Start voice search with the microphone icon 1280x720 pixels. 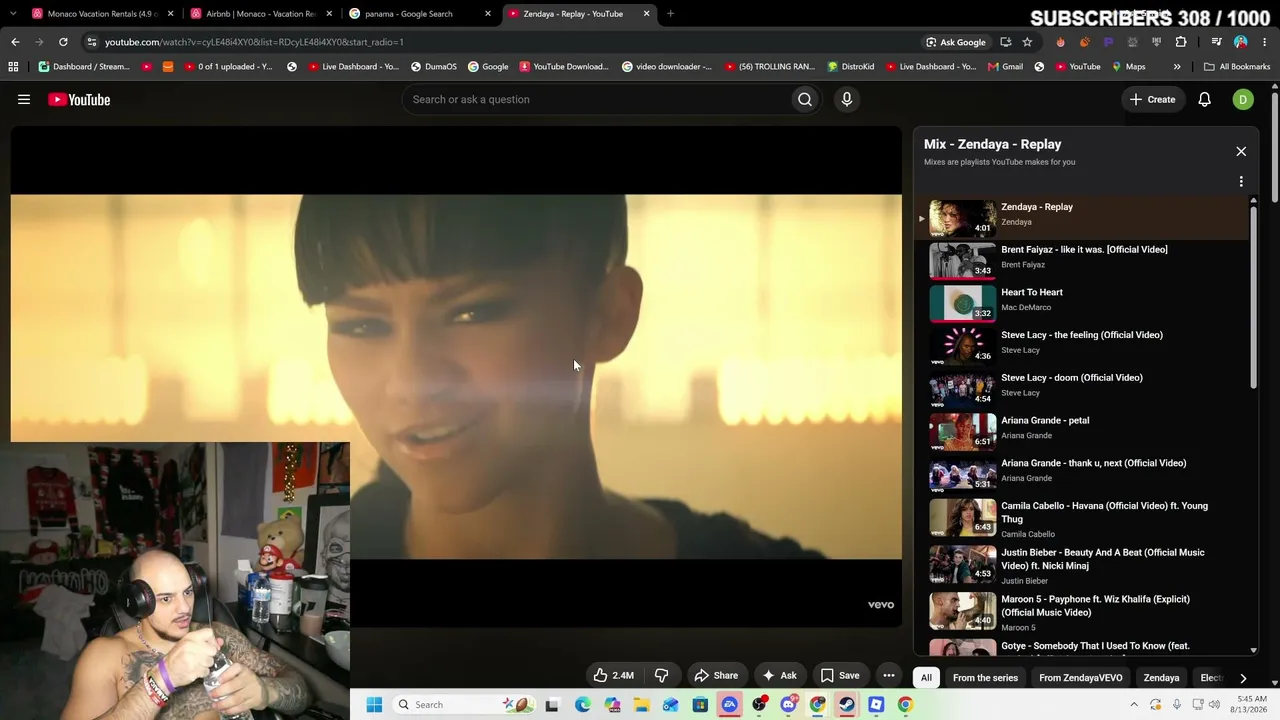pyautogui.click(x=847, y=99)
